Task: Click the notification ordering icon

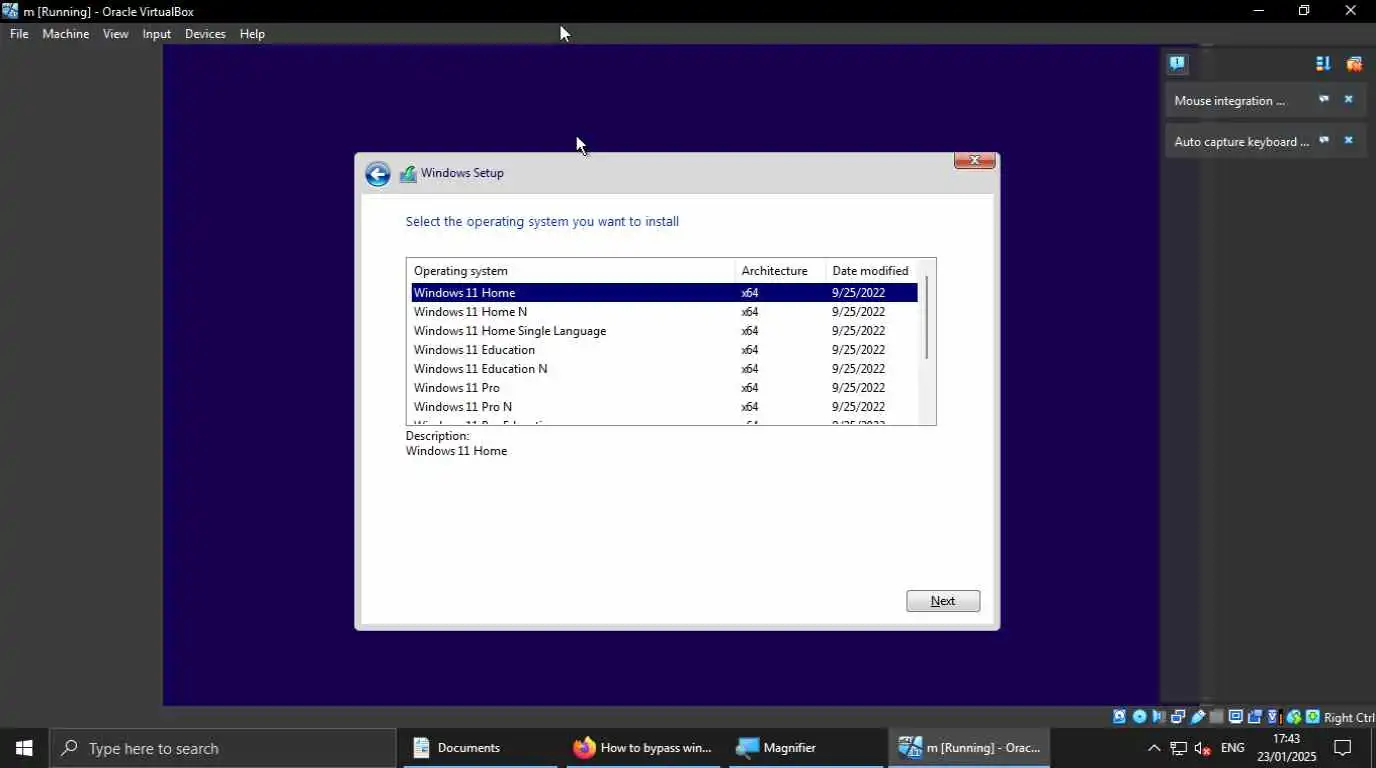Action: click(1323, 63)
